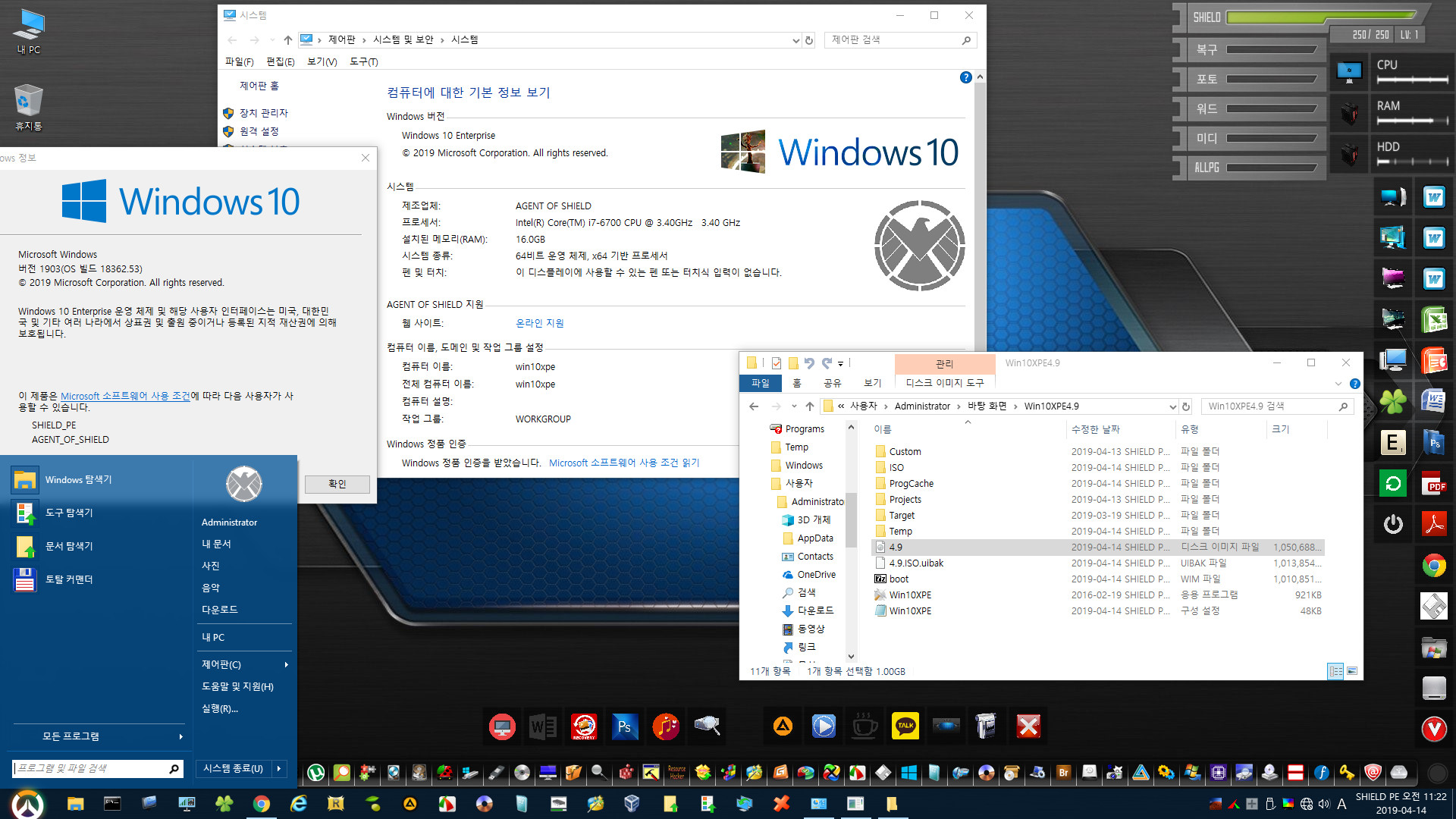This screenshot has height=819, width=1456.
Task: Click the help icon in System window
Action: [x=965, y=77]
